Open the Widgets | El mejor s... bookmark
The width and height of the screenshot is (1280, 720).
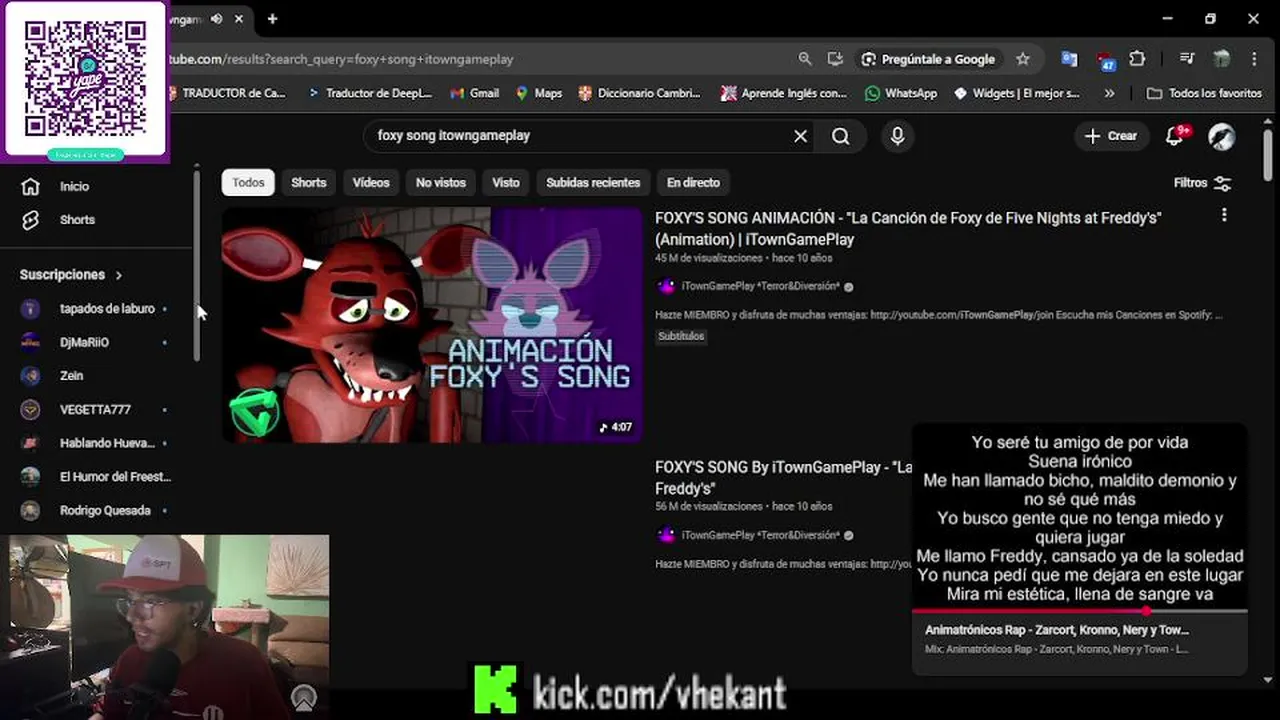point(1017,93)
